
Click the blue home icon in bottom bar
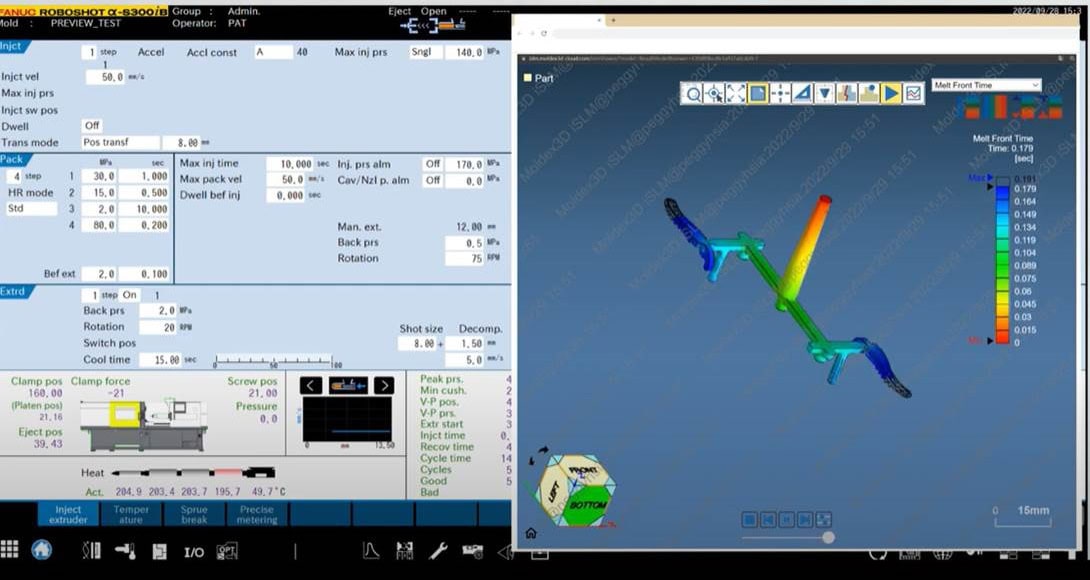41,549
